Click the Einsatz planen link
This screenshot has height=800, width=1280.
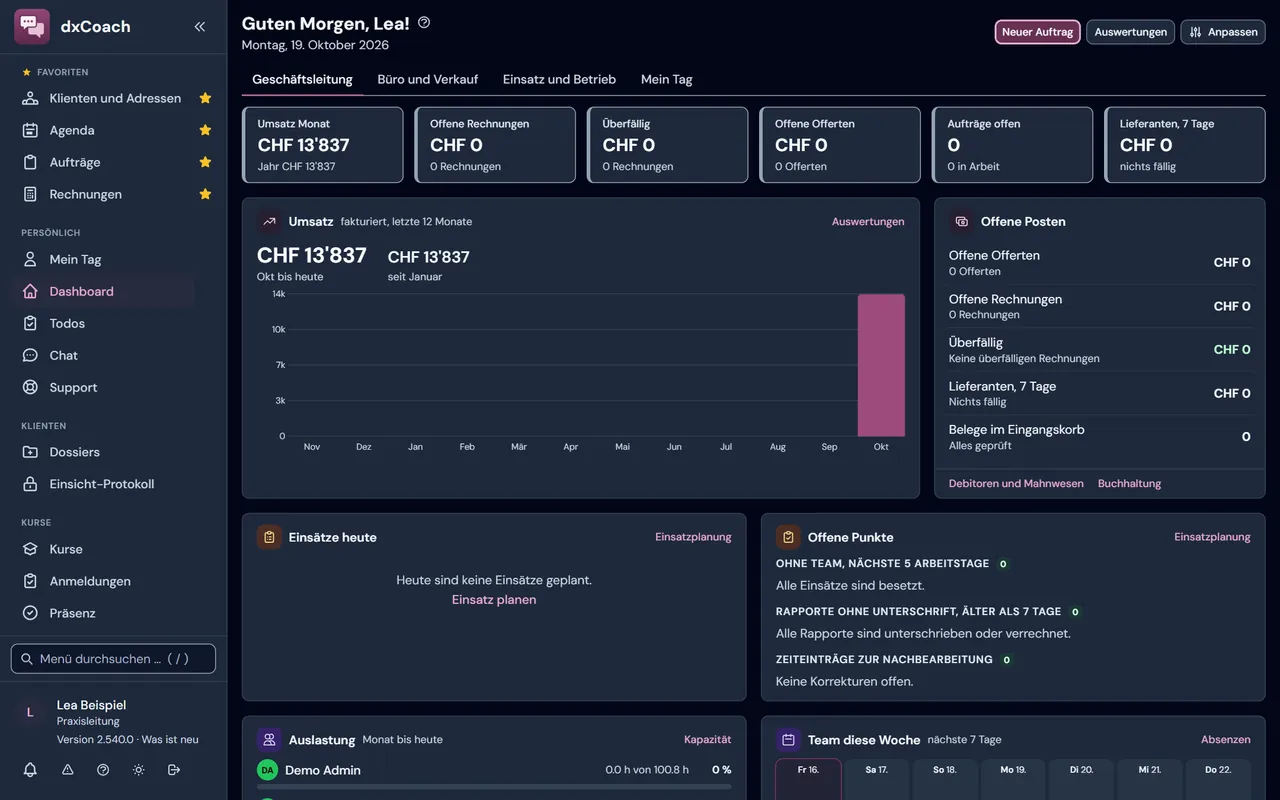pos(494,600)
